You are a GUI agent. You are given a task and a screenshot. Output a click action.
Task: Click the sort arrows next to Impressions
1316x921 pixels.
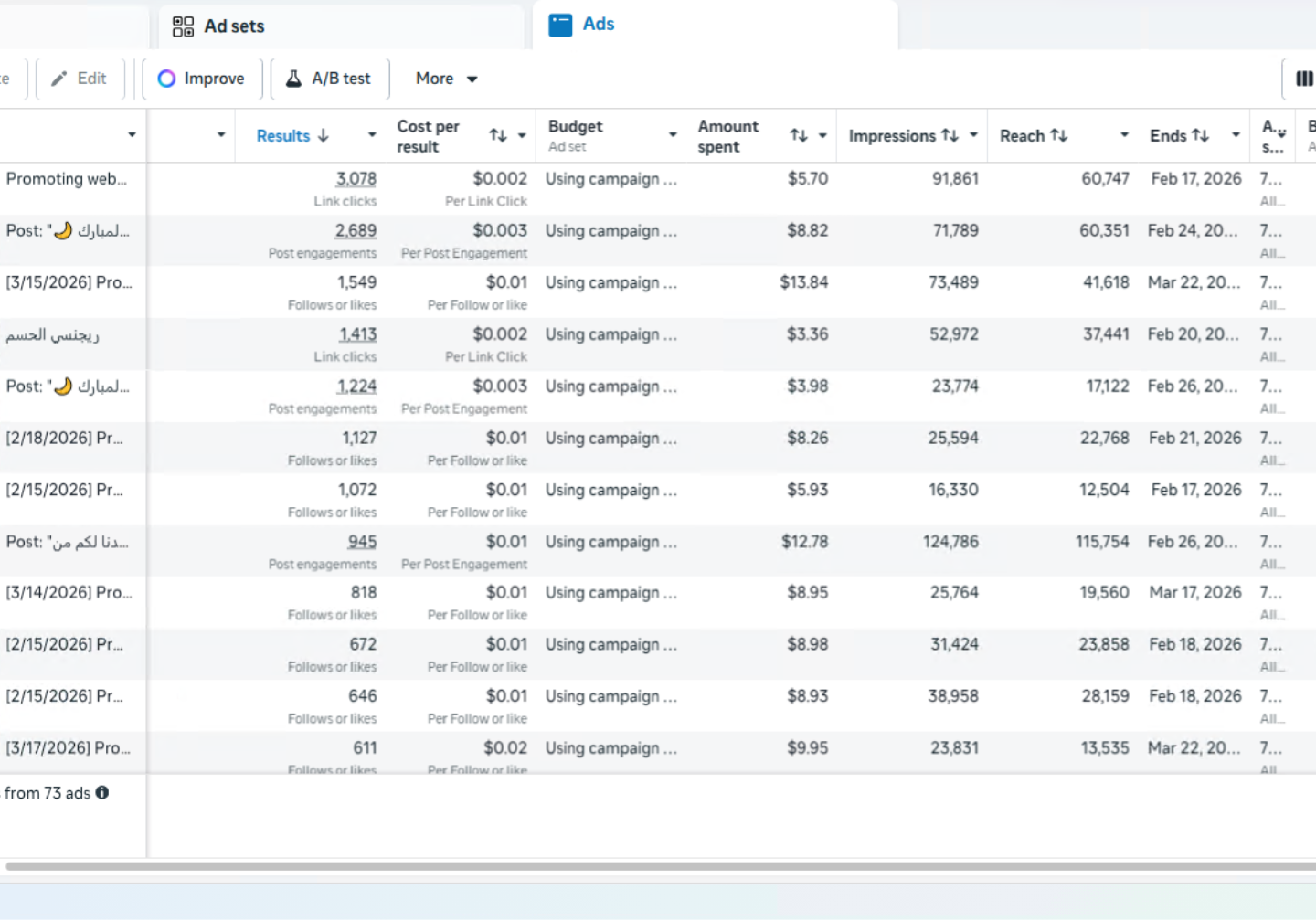(x=950, y=135)
